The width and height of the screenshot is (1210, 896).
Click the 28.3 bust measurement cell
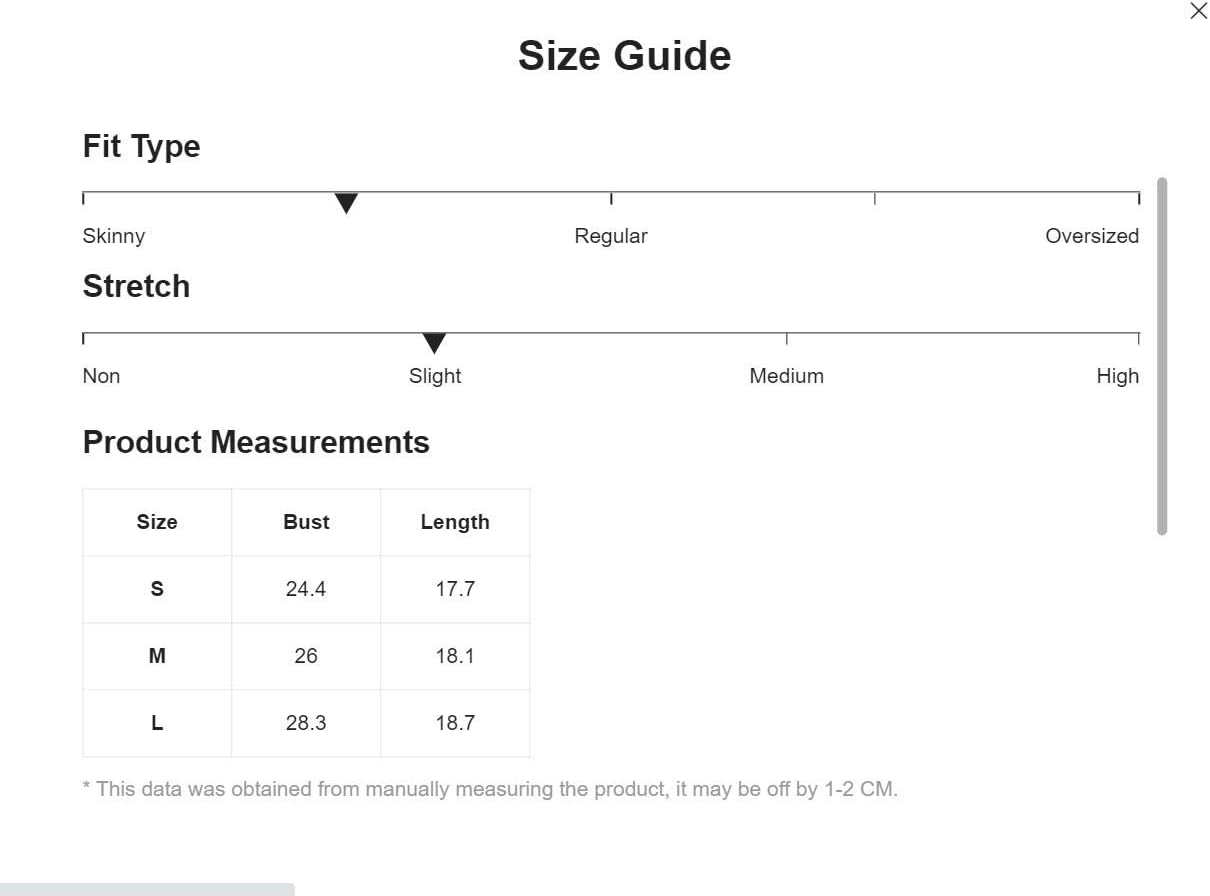coord(306,723)
